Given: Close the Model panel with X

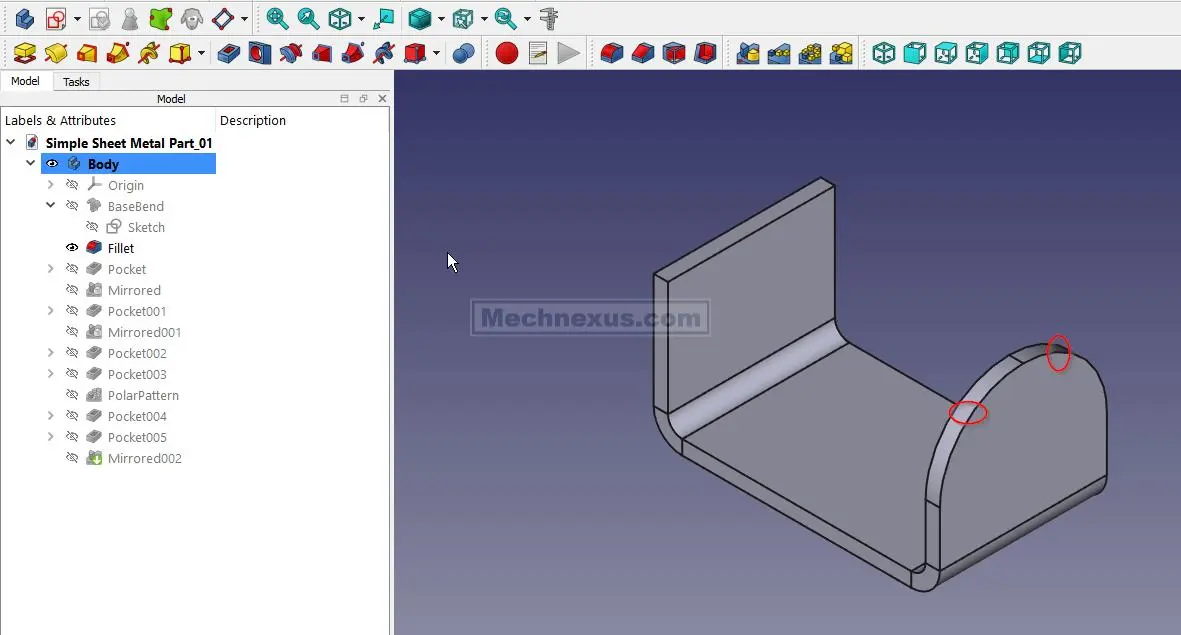Looking at the screenshot, I should [x=382, y=99].
